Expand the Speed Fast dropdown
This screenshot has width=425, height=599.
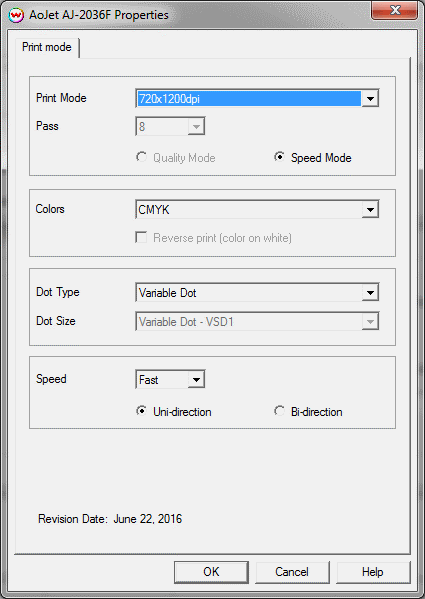[196, 379]
